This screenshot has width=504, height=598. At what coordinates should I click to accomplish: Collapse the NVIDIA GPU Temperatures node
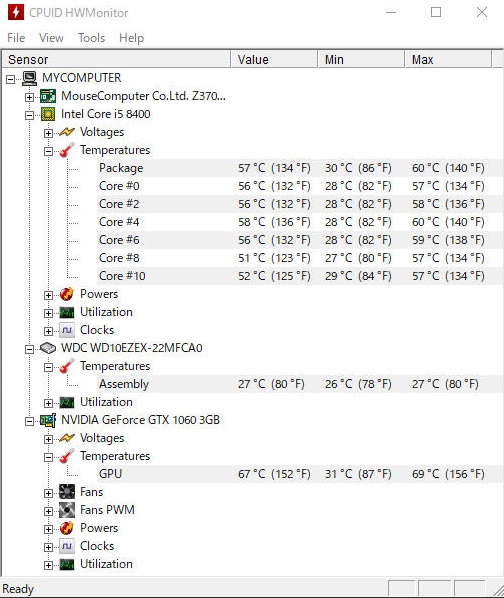tap(48, 457)
